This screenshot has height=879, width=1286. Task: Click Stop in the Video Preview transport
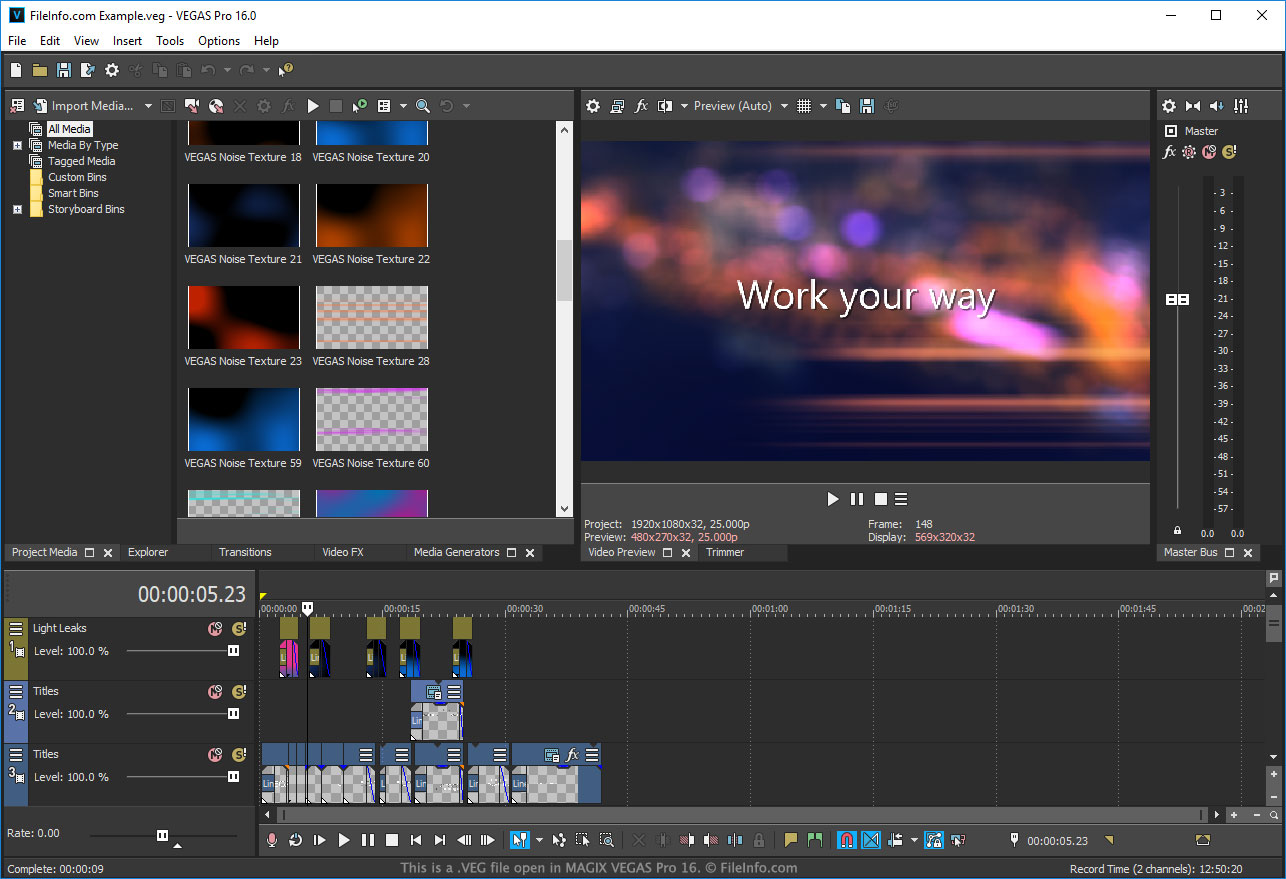click(881, 499)
